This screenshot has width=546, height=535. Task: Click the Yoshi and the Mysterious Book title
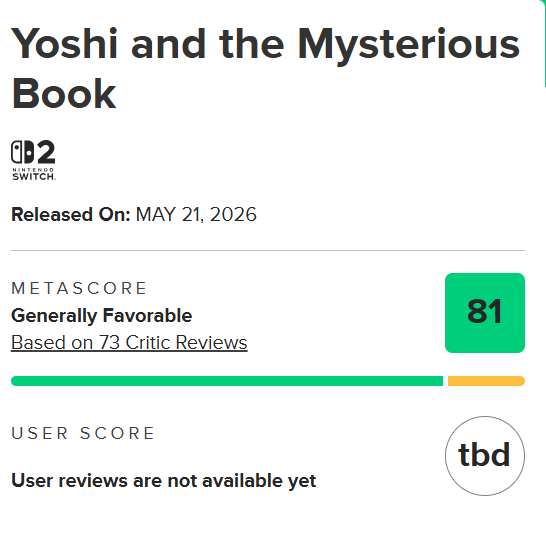(265, 68)
